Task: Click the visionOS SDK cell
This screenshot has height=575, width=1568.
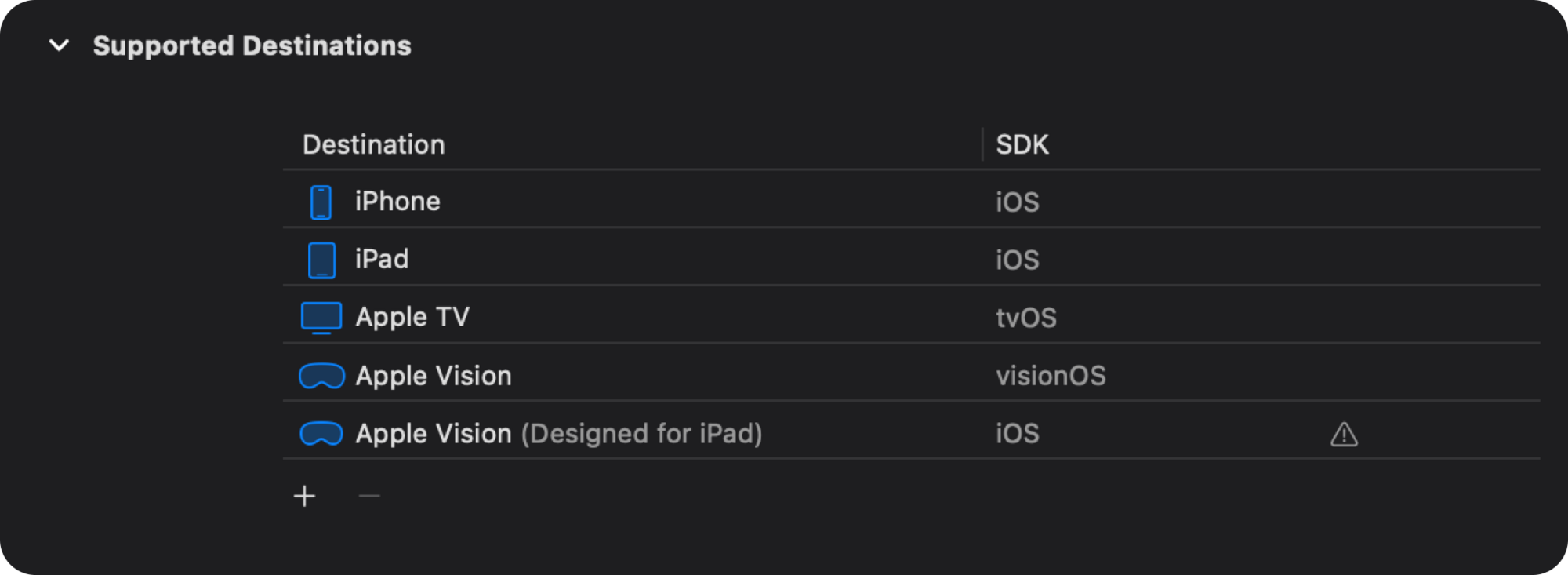Action: (x=1051, y=376)
